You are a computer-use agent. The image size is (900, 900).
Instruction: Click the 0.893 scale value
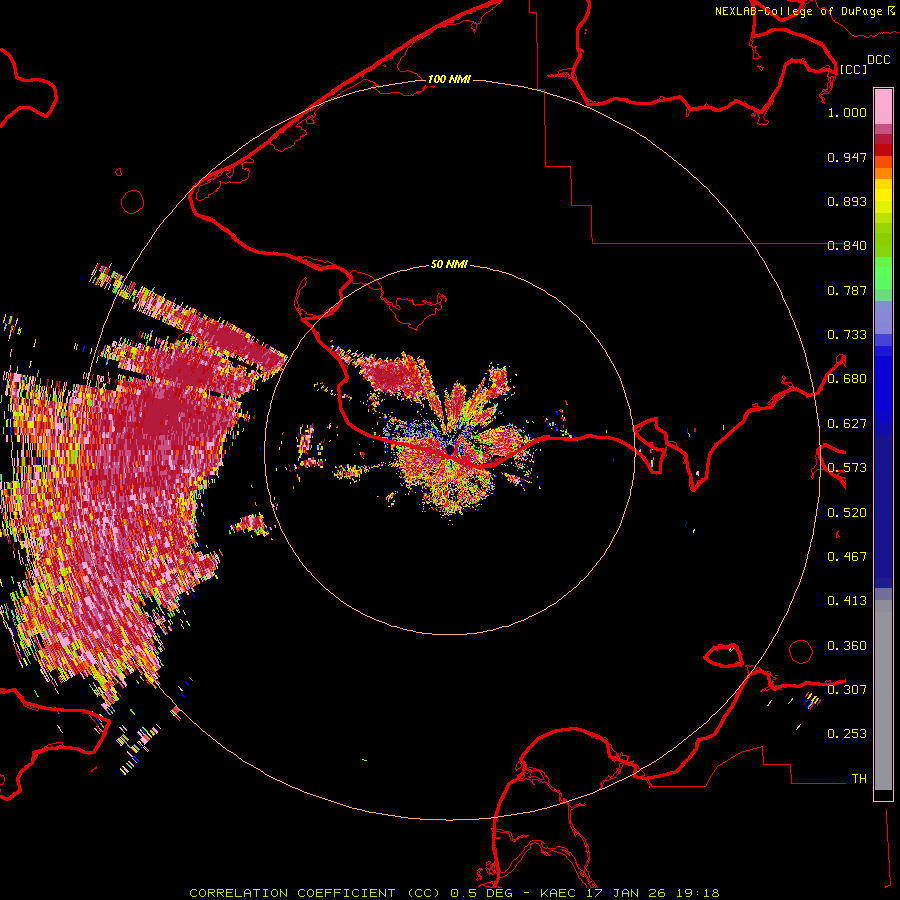[847, 201]
